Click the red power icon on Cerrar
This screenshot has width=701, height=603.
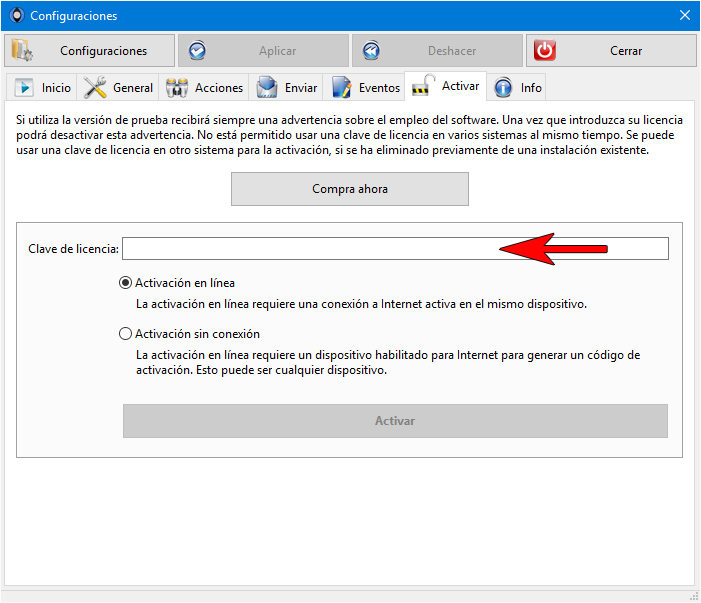tap(545, 51)
